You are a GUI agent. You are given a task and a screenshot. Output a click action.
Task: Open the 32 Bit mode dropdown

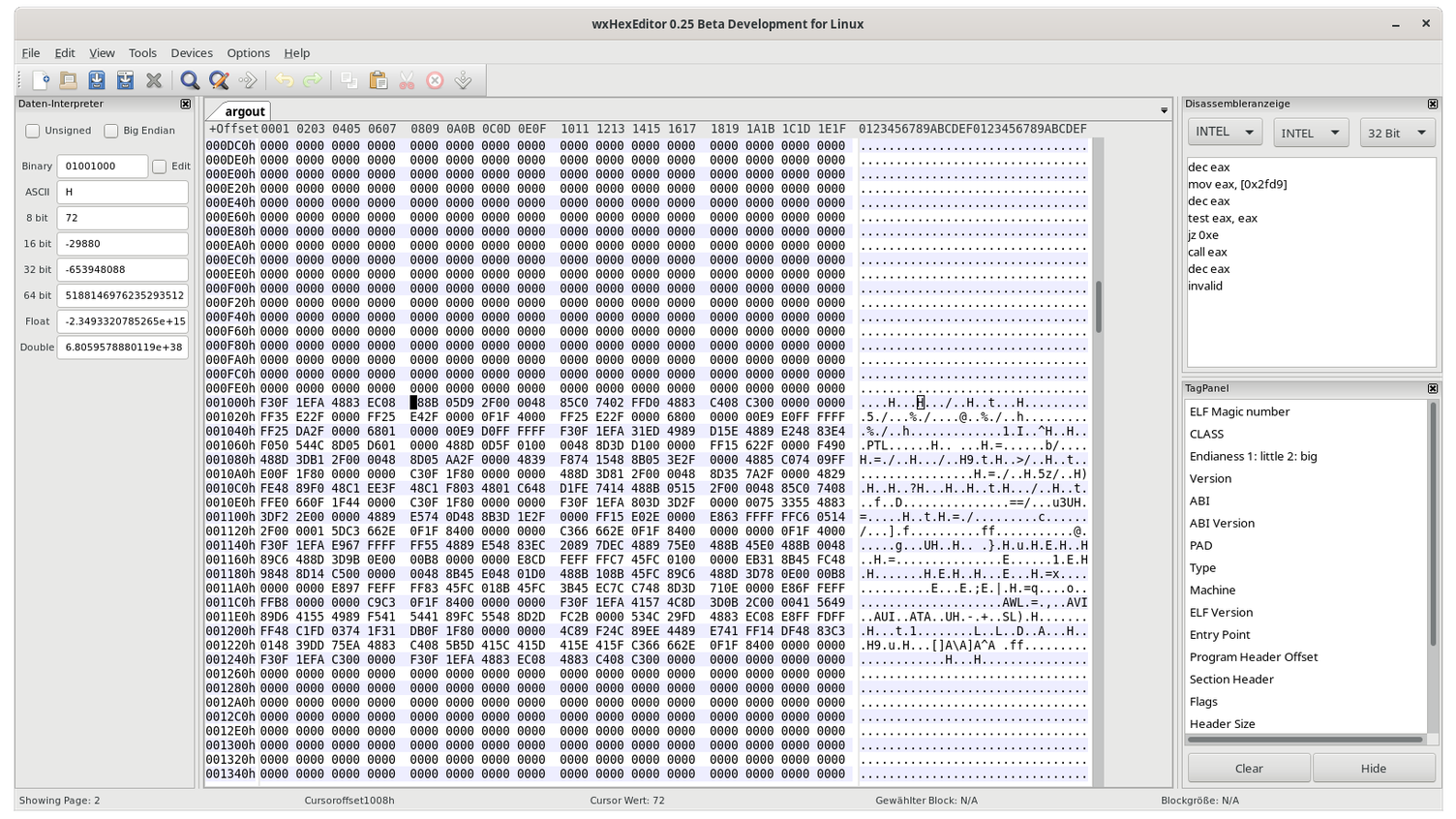(x=1396, y=131)
